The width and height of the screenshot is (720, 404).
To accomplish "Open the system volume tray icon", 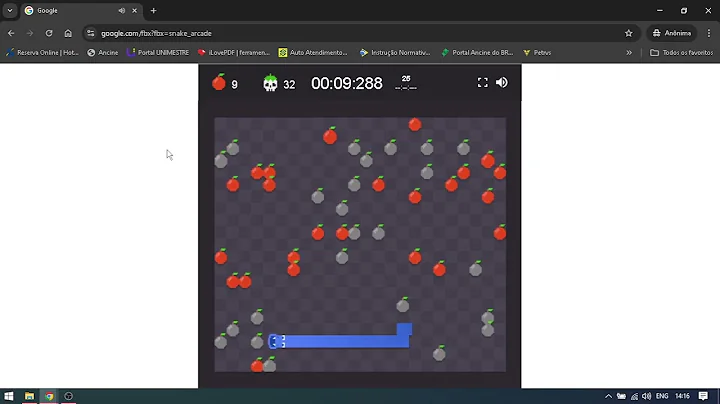I will 647,396.
